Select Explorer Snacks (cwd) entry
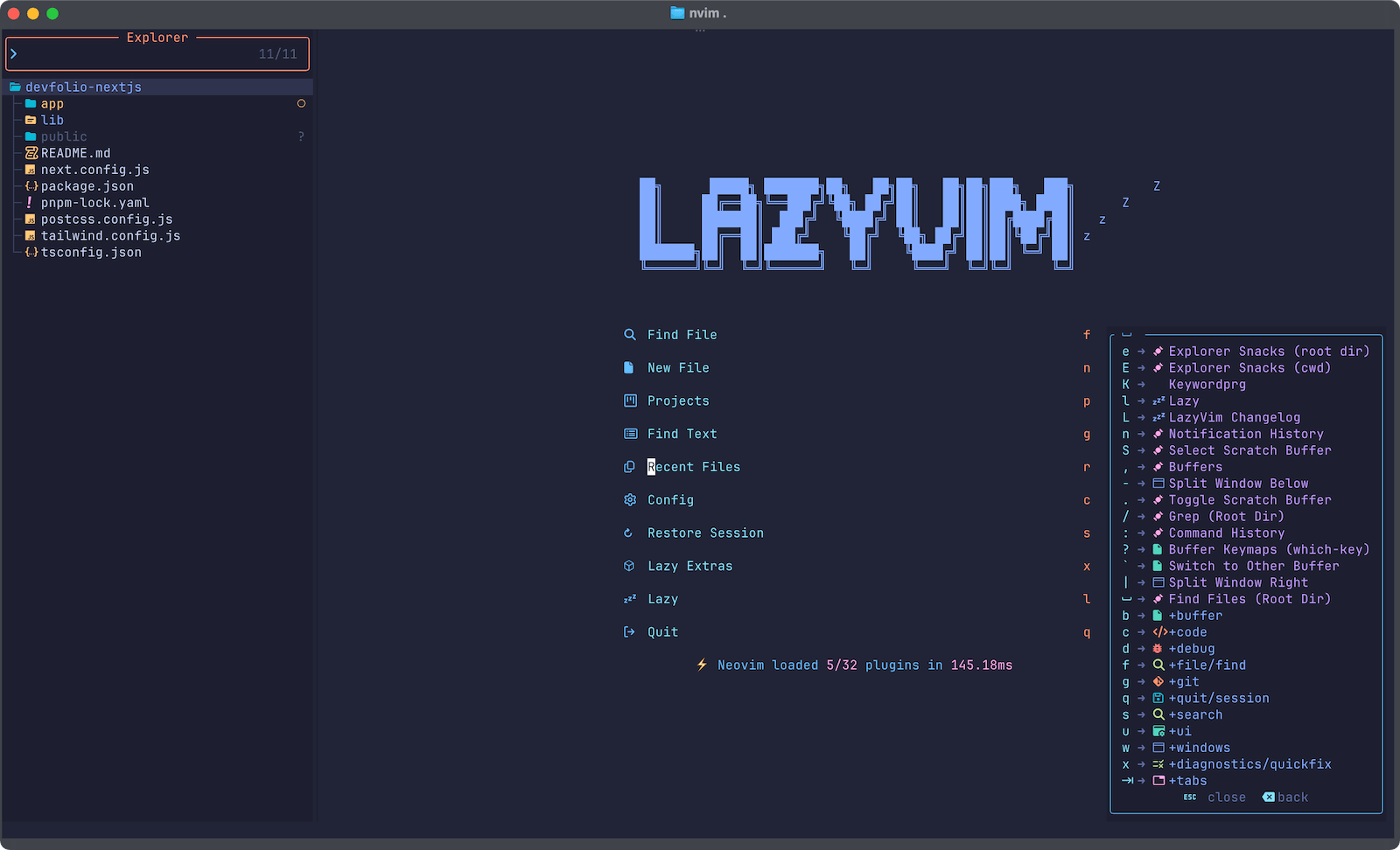The image size is (1400, 850). click(1249, 368)
